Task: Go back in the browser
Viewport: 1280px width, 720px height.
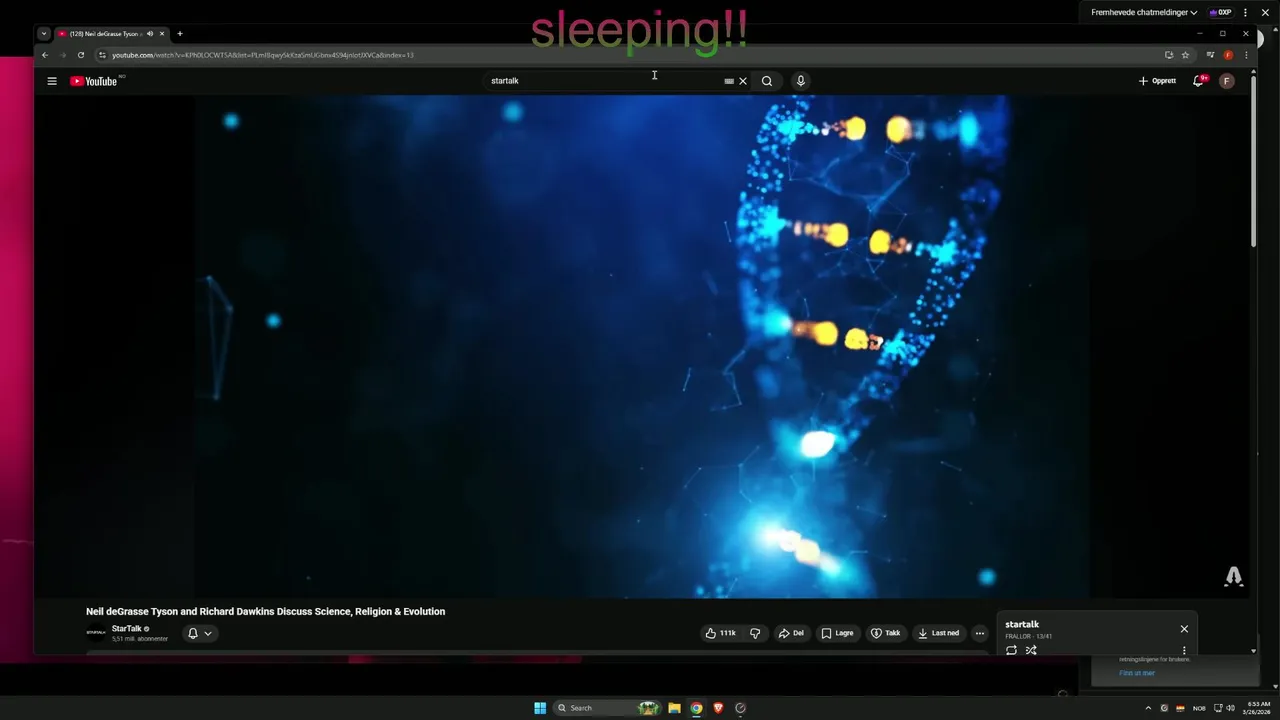Action: [x=45, y=55]
